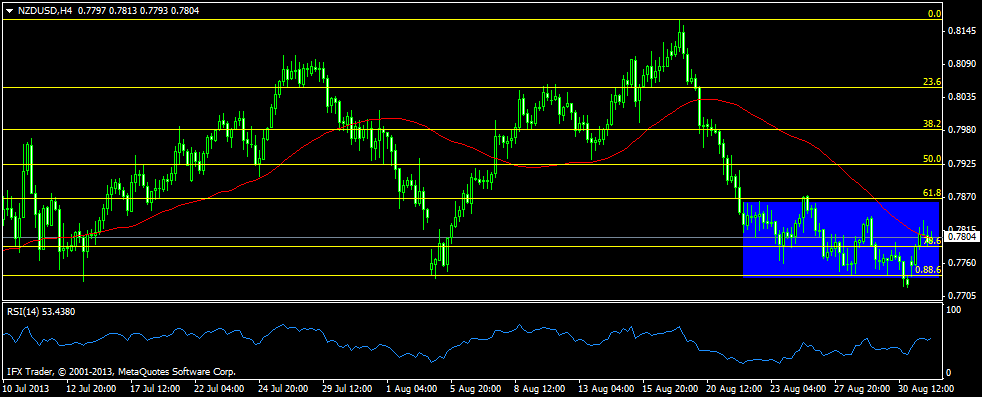The width and height of the screenshot is (982, 397).
Task: Click the current price tag '0.7804'
Action: (961, 237)
